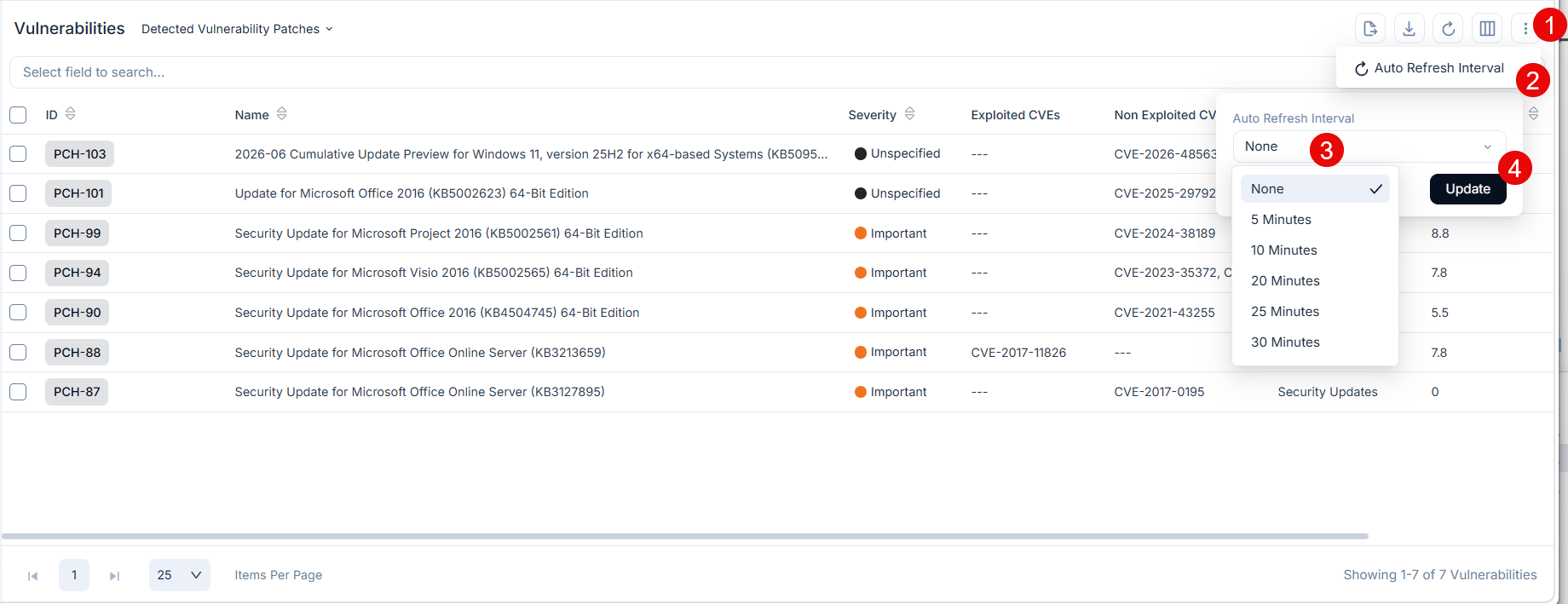Click the Exploited CVEs column header
Viewport: 1568px width, 604px height.
pos(1015,115)
